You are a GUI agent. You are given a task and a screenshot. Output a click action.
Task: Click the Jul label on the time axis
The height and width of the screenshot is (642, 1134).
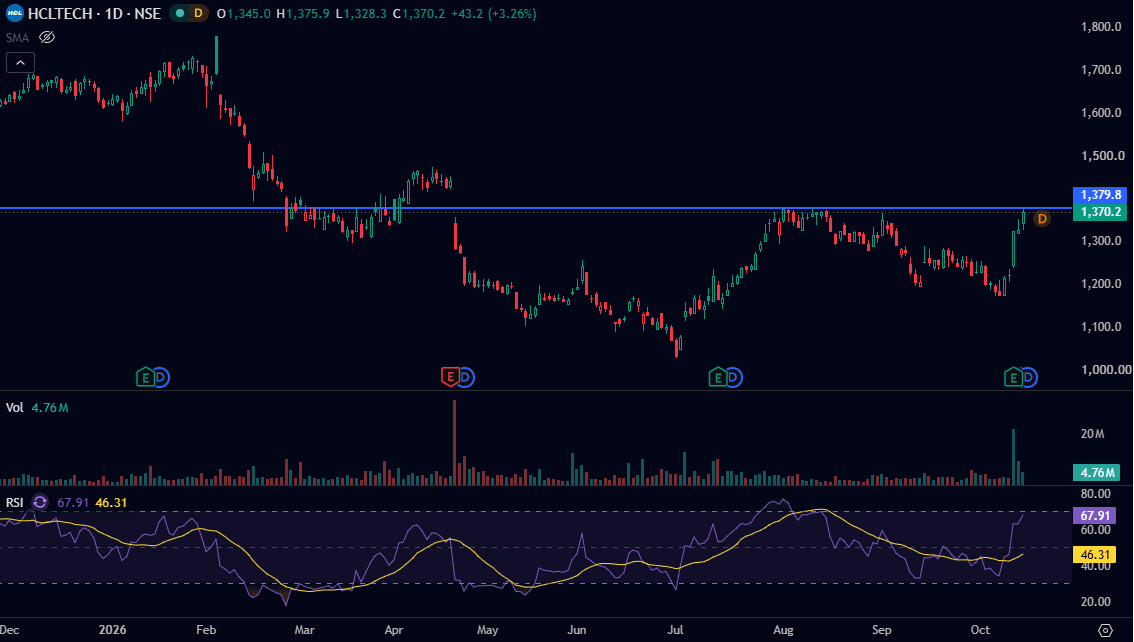pyautogui.click(x=675, y=630)
